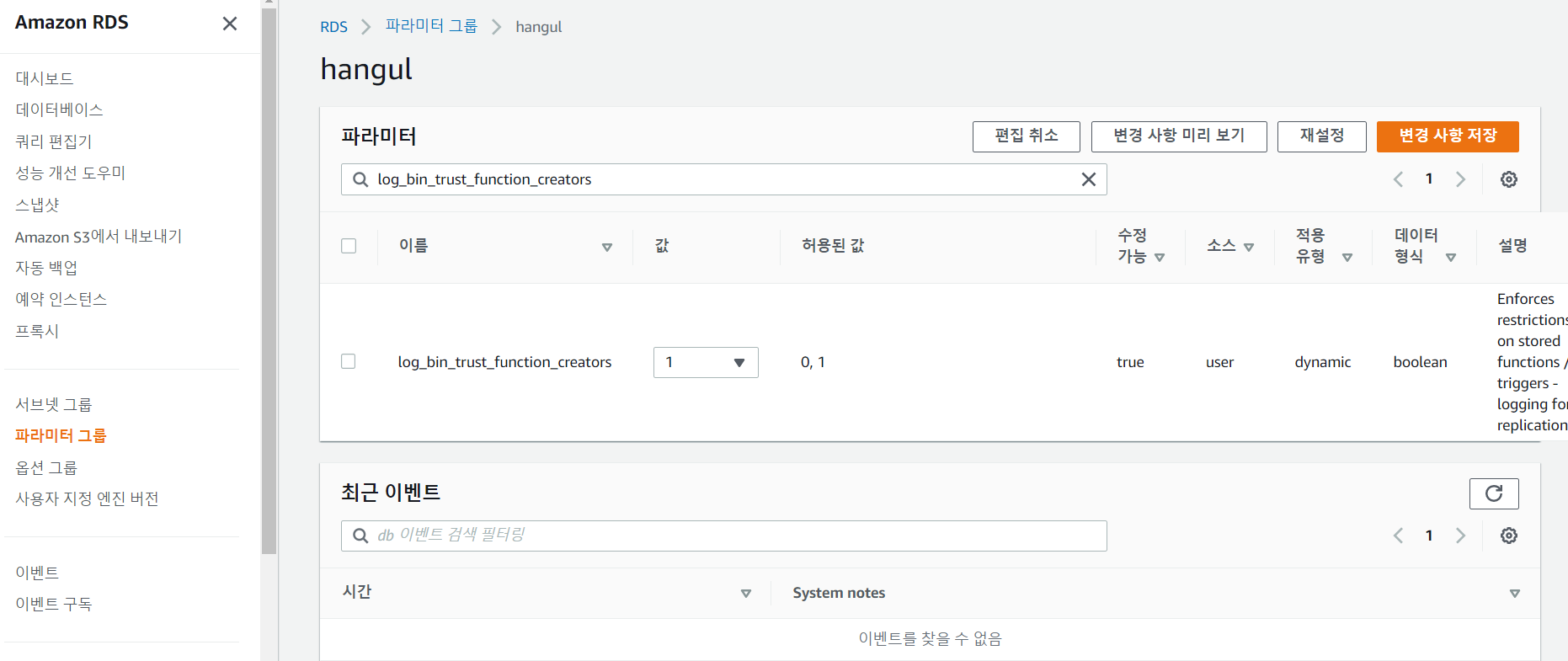Image resolution: width=1568 pixels, height=661 pixels.
Task: Open recent events table settings gear
Action: tap(1508, 536)
